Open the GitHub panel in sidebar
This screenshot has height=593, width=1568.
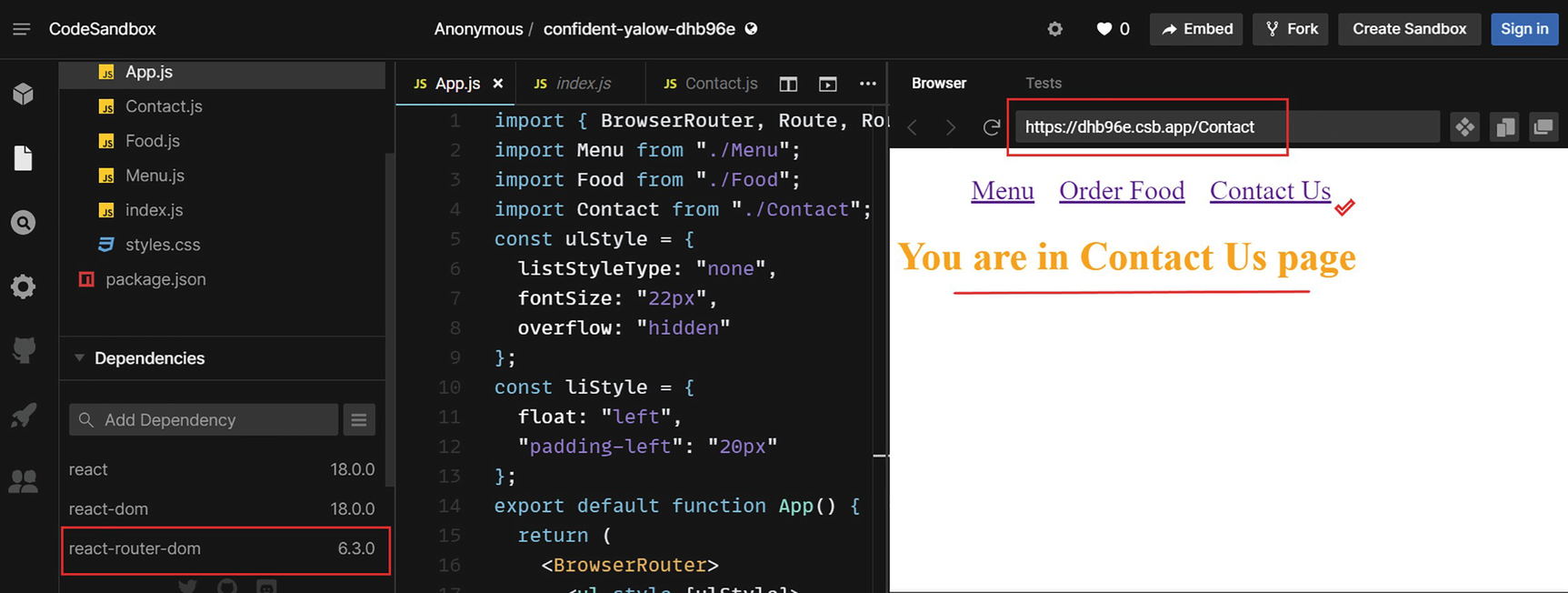[24, 350]
